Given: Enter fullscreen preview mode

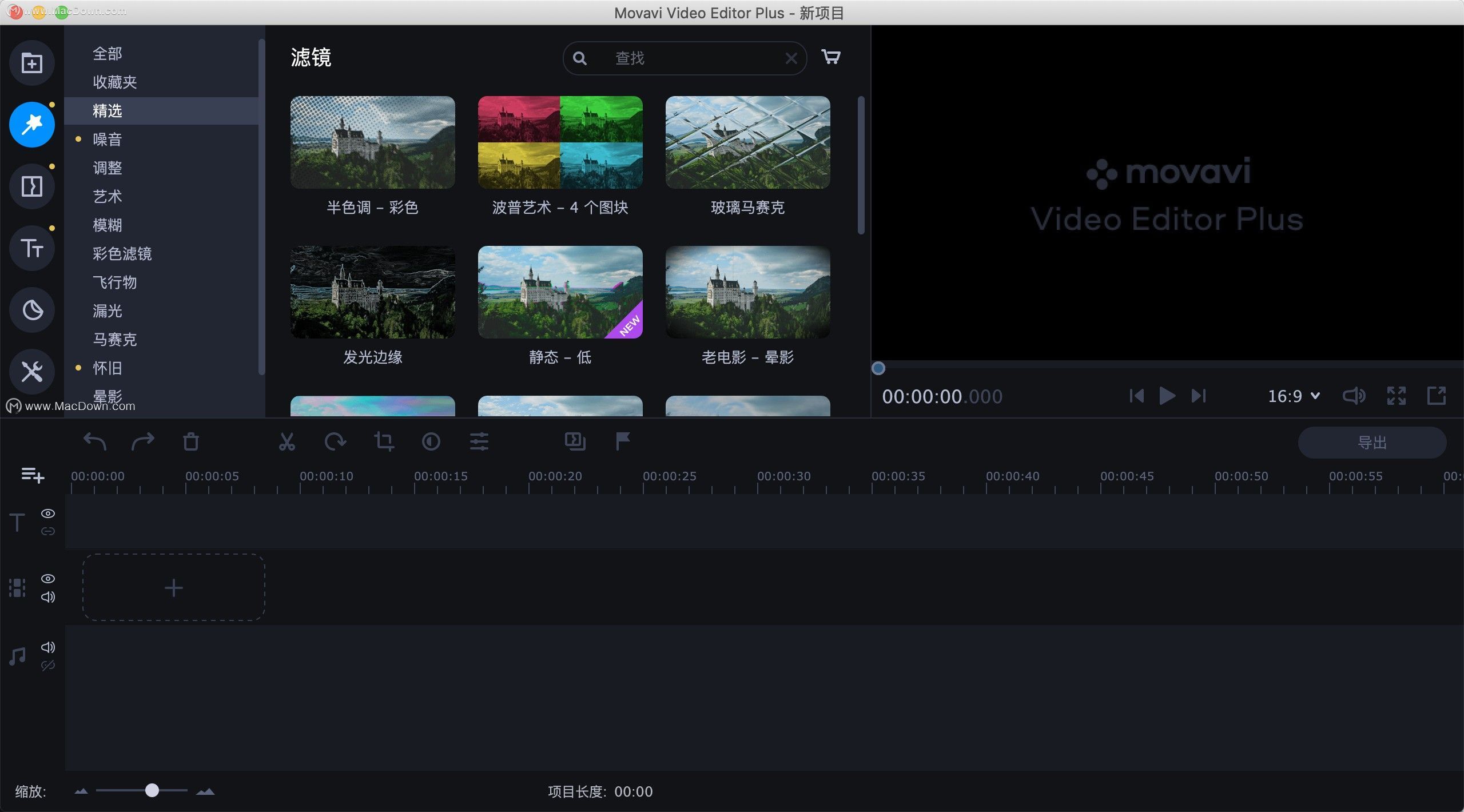Looking at the screenshot, I should 1397,396.
